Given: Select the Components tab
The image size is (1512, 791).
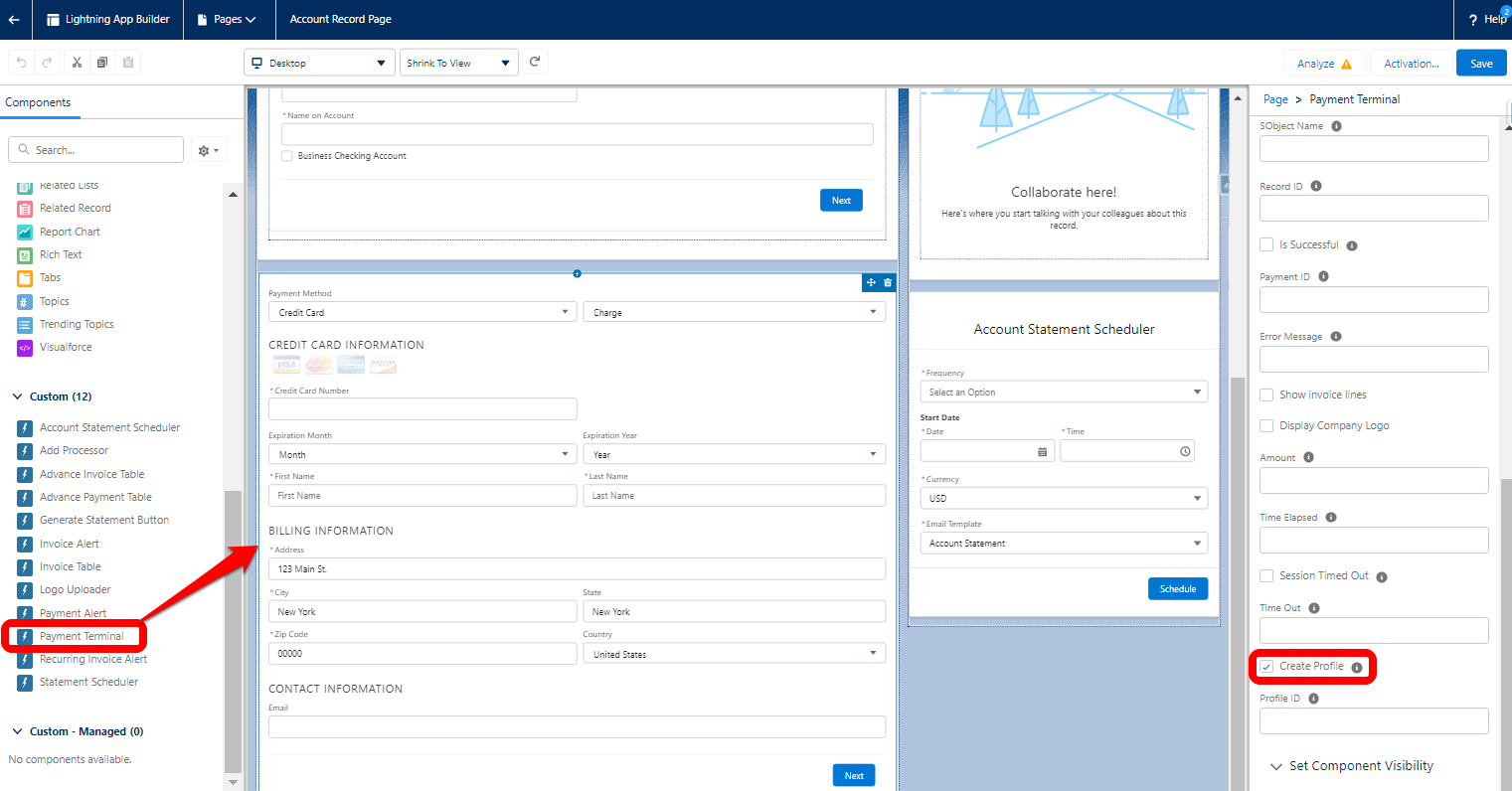Looking at the screenshot, I should coord(38,102).
